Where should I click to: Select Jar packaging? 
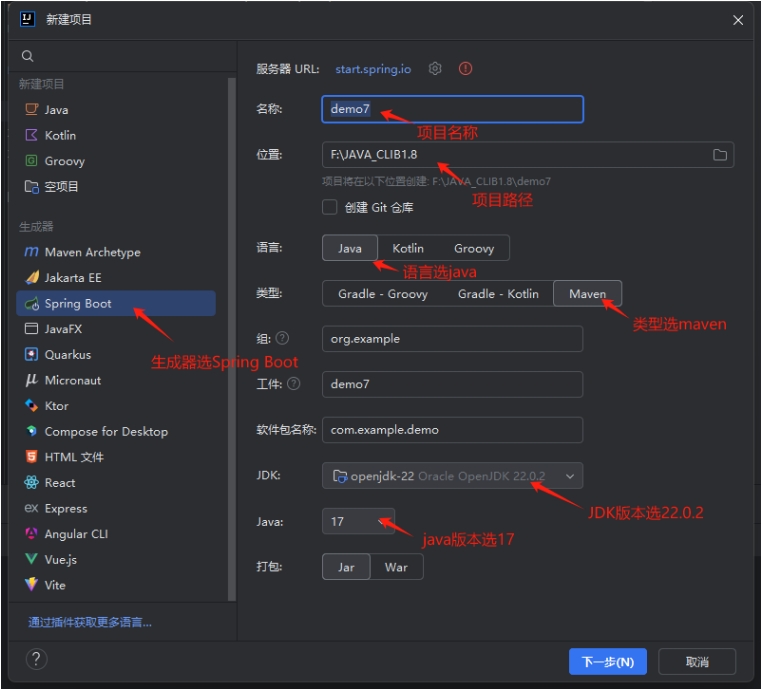347,567
